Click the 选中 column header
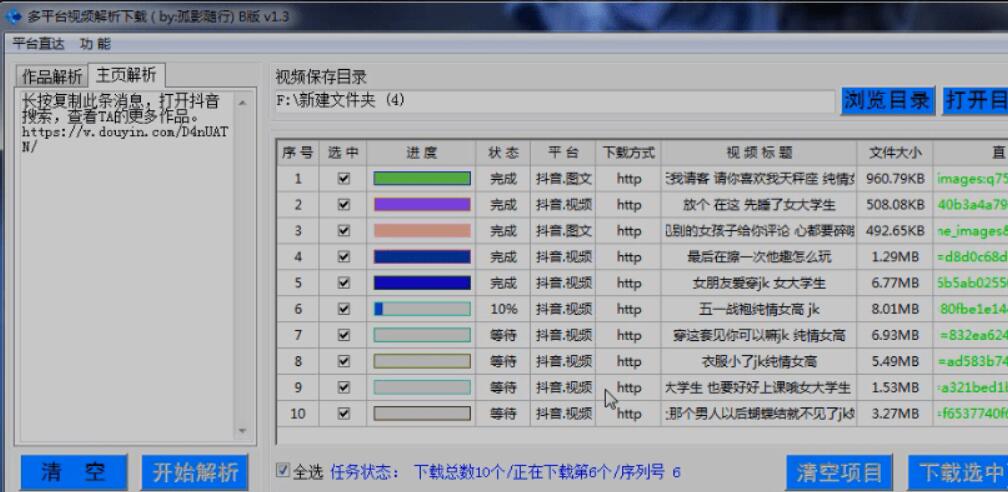This screenshot has width=1008, height=492. 344,153
